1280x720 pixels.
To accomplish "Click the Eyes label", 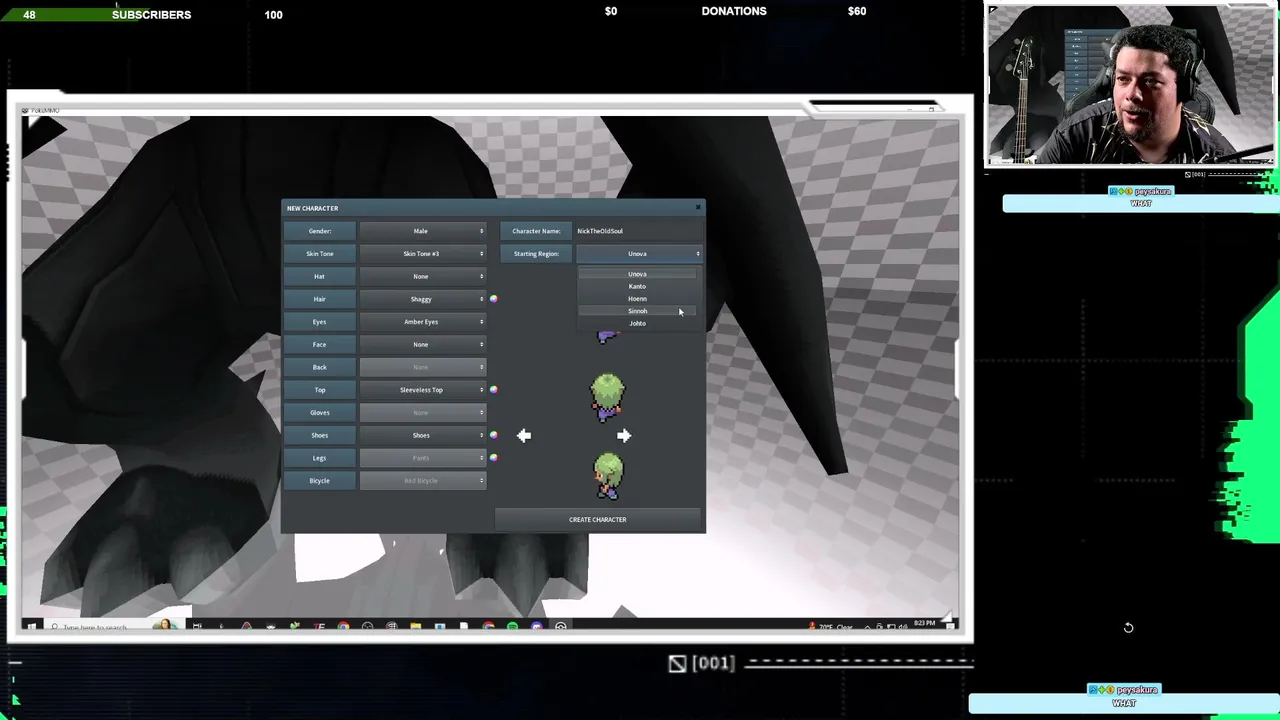I will [x=320, y=322].
